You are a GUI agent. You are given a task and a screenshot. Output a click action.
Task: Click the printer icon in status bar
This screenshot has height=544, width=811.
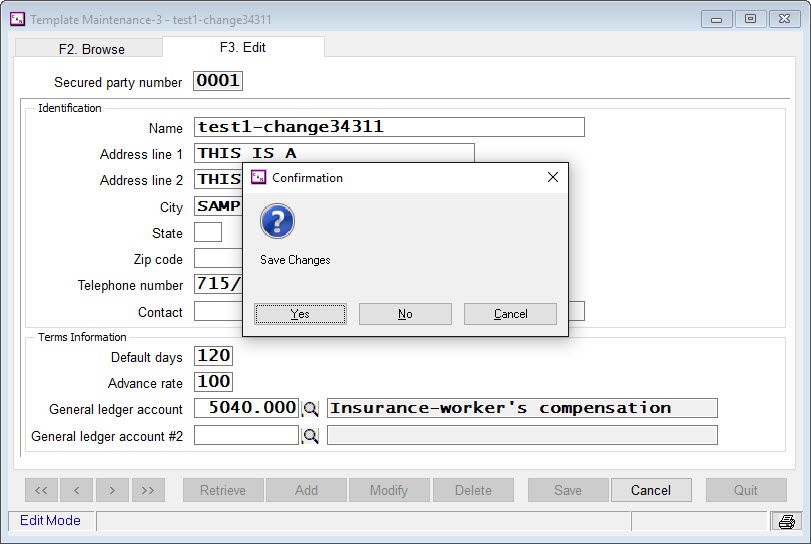pos(786,521)
